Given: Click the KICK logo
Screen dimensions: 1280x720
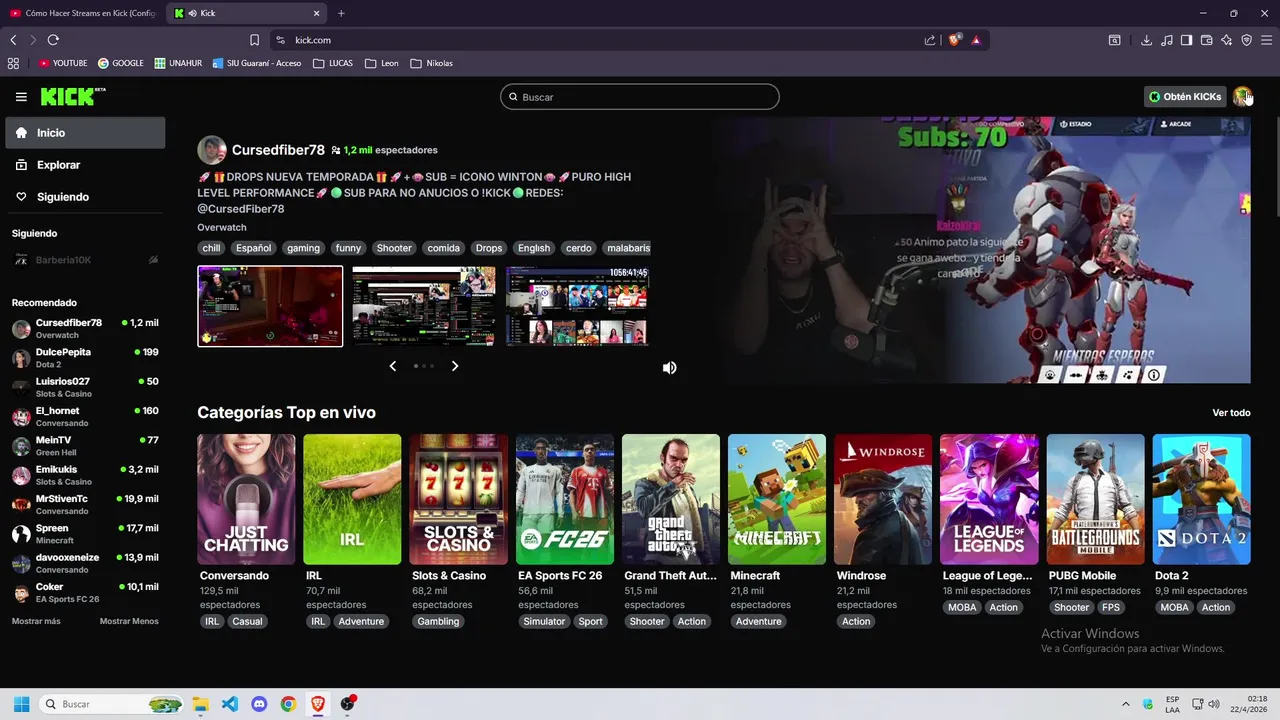Looking at the screenshot, I should click(73, 97).
